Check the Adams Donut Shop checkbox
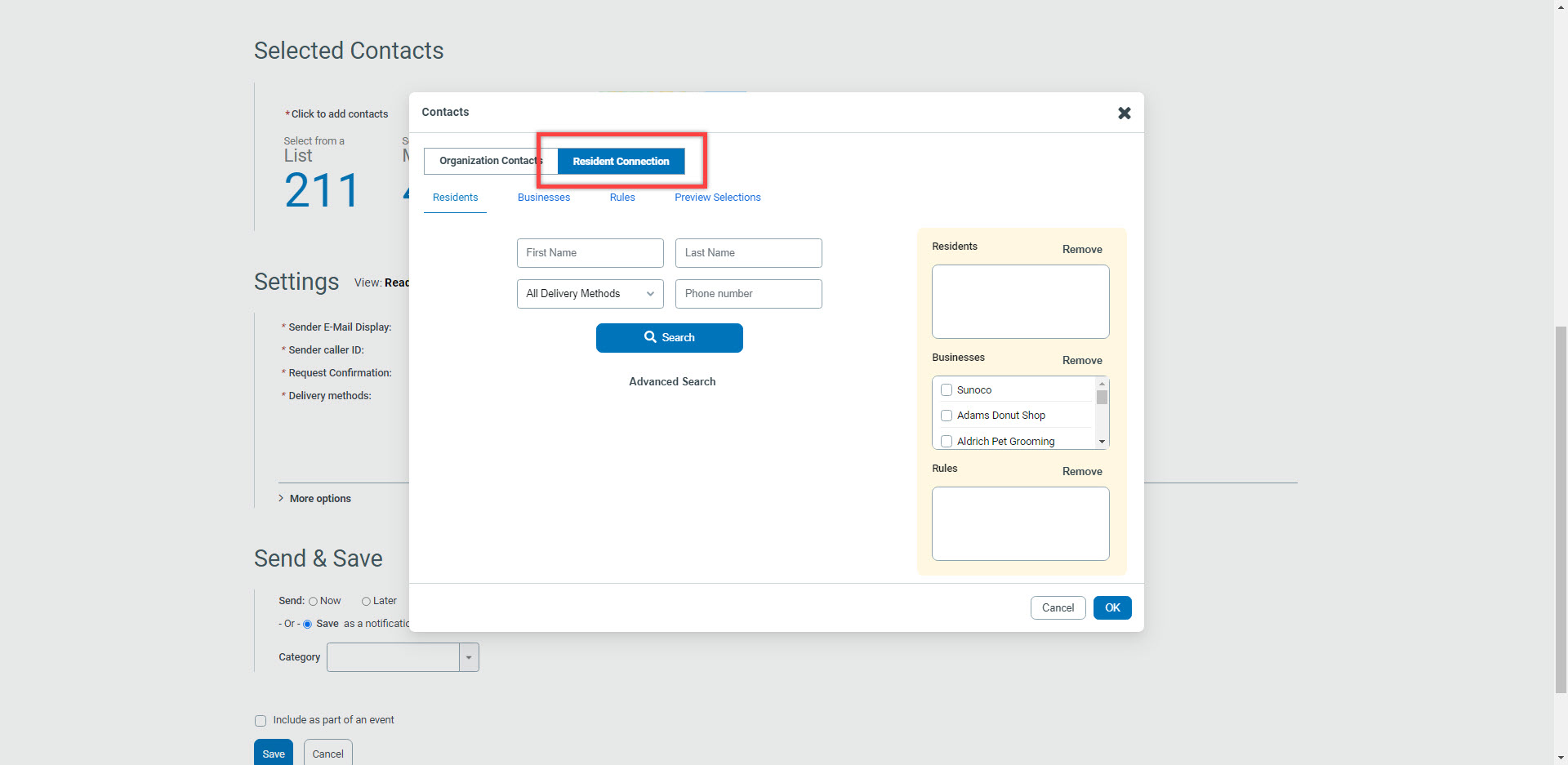Screen dimensions: 1568x765 pyautogui.click(x=947, y=416)
